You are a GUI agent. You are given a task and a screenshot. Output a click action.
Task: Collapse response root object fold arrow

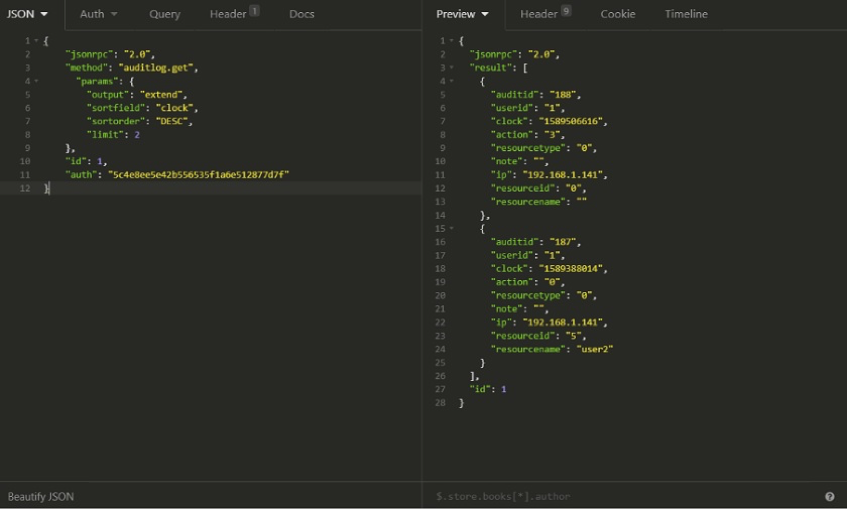coord(452,41)
